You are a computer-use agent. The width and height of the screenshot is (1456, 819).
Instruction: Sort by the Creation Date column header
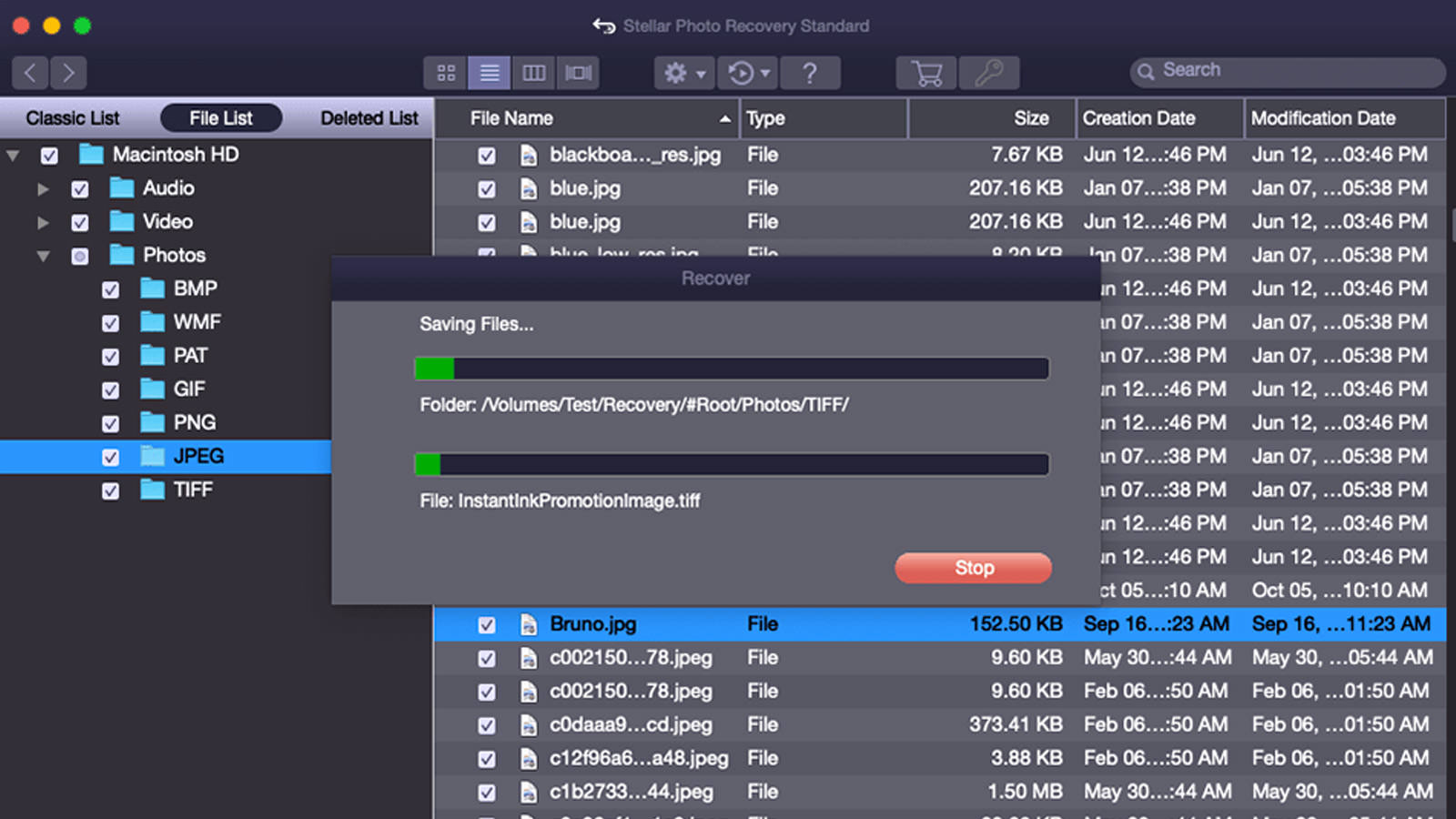tap(1160, 118)
